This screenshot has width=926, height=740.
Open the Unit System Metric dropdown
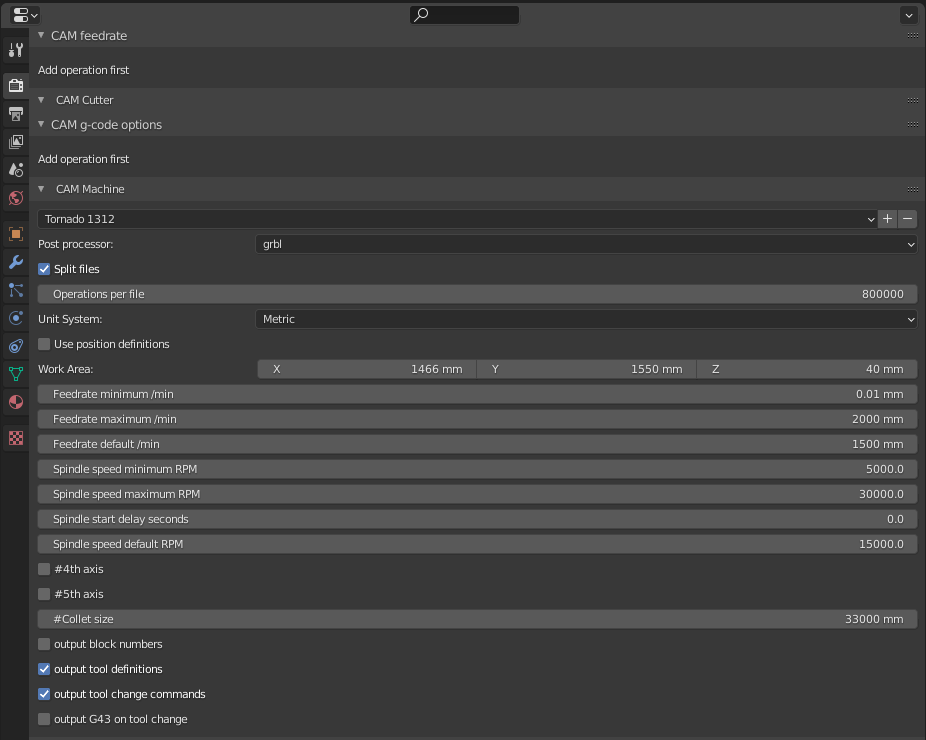(x=586, y=319)
